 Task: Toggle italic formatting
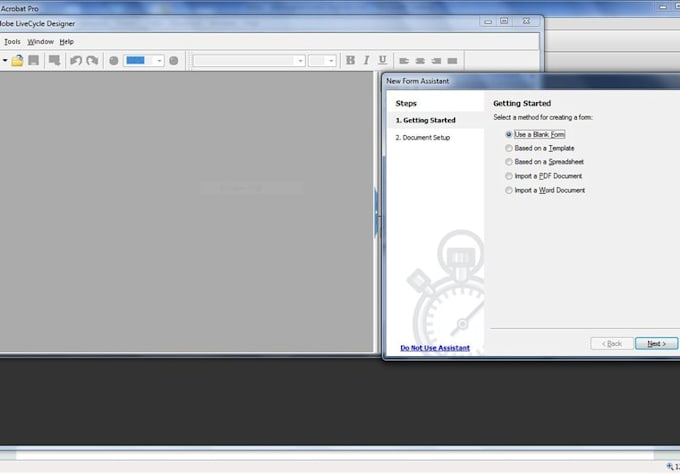point(366,60)
